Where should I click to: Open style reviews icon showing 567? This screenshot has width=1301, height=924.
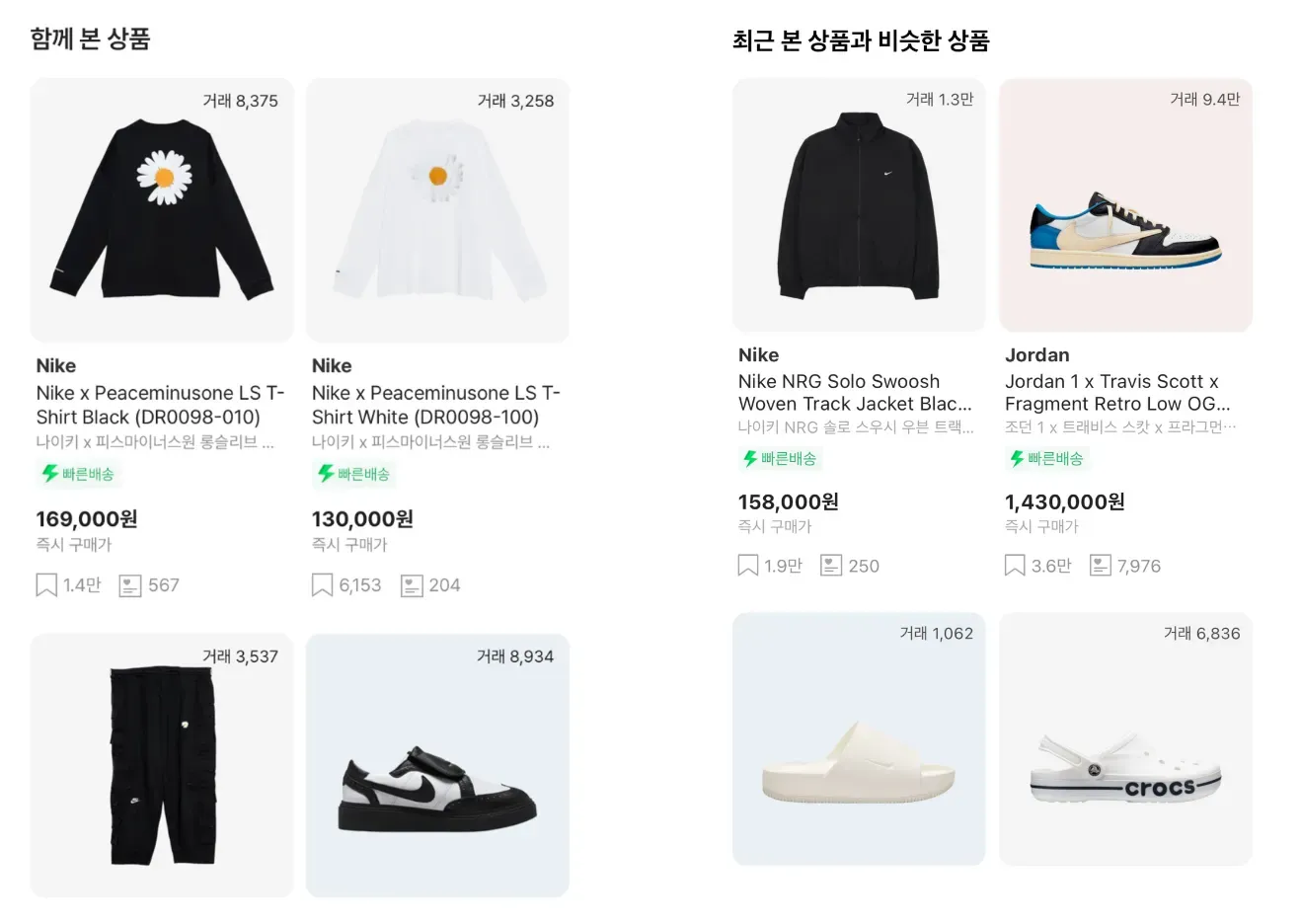pyautogui.click(x=130, y=585)
